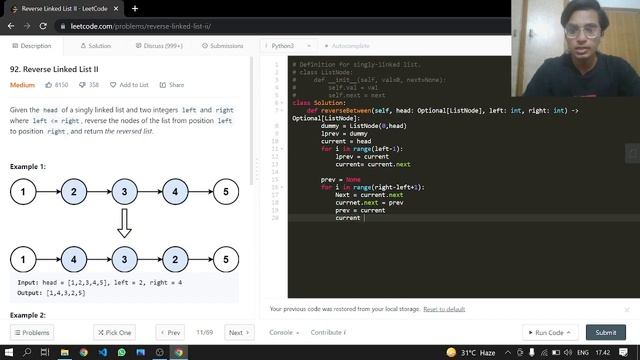Switch the ENG input language

pyautogui.click(x=583, y=352)
